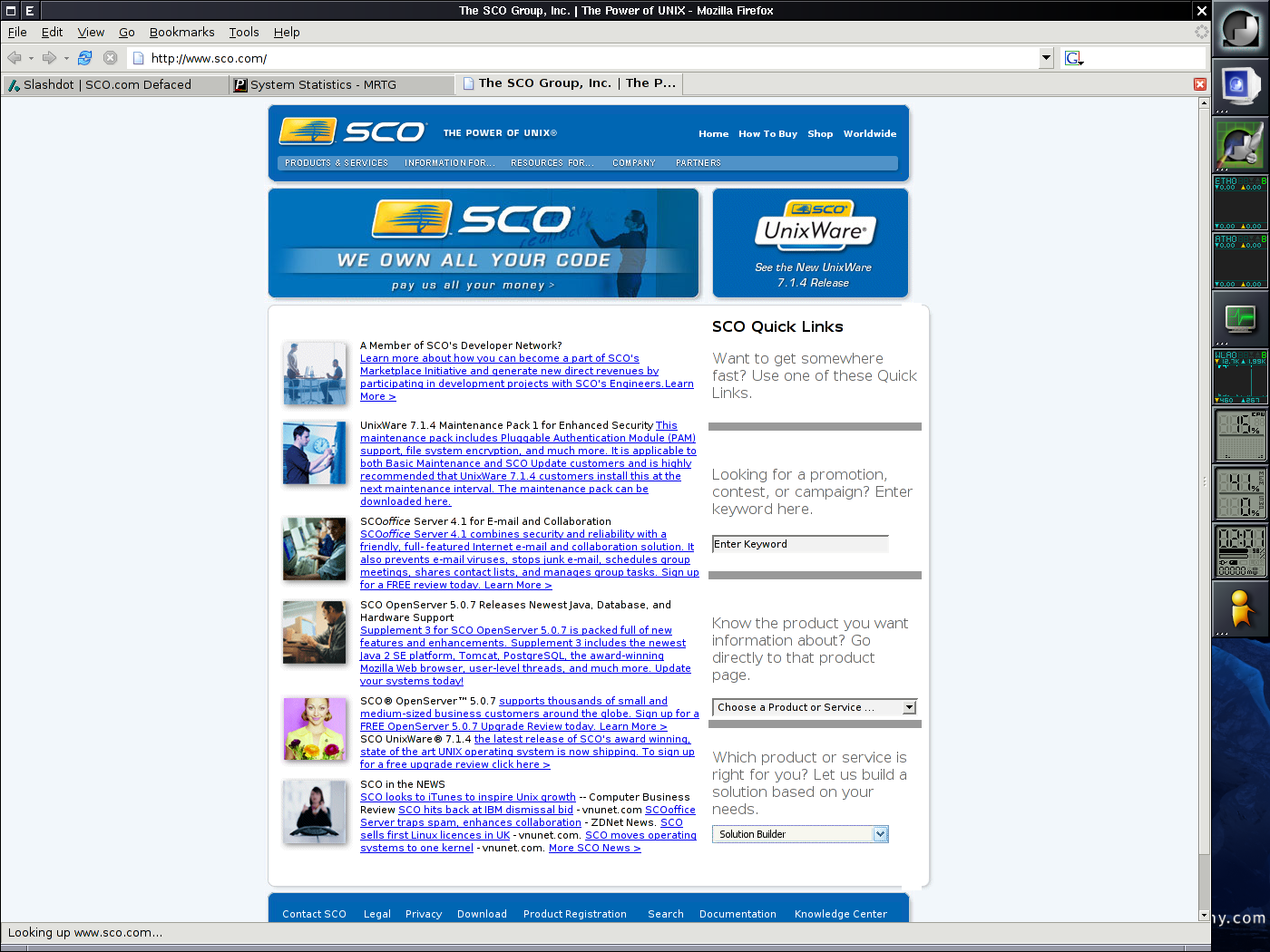The width and height of the screenshot is (1270, 952).
Task: Open 'SCO hits back at IBM dismissal bid' link
Action: 485,810
